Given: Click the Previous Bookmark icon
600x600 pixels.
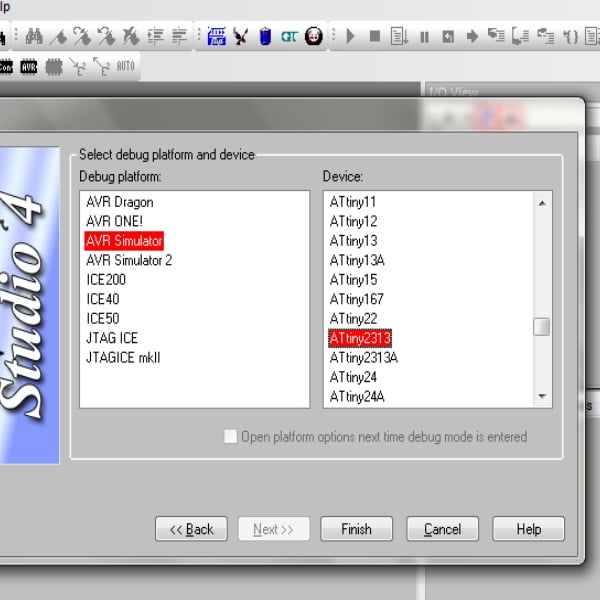Looking at the screenshot, I should click(x=106, y=36).
